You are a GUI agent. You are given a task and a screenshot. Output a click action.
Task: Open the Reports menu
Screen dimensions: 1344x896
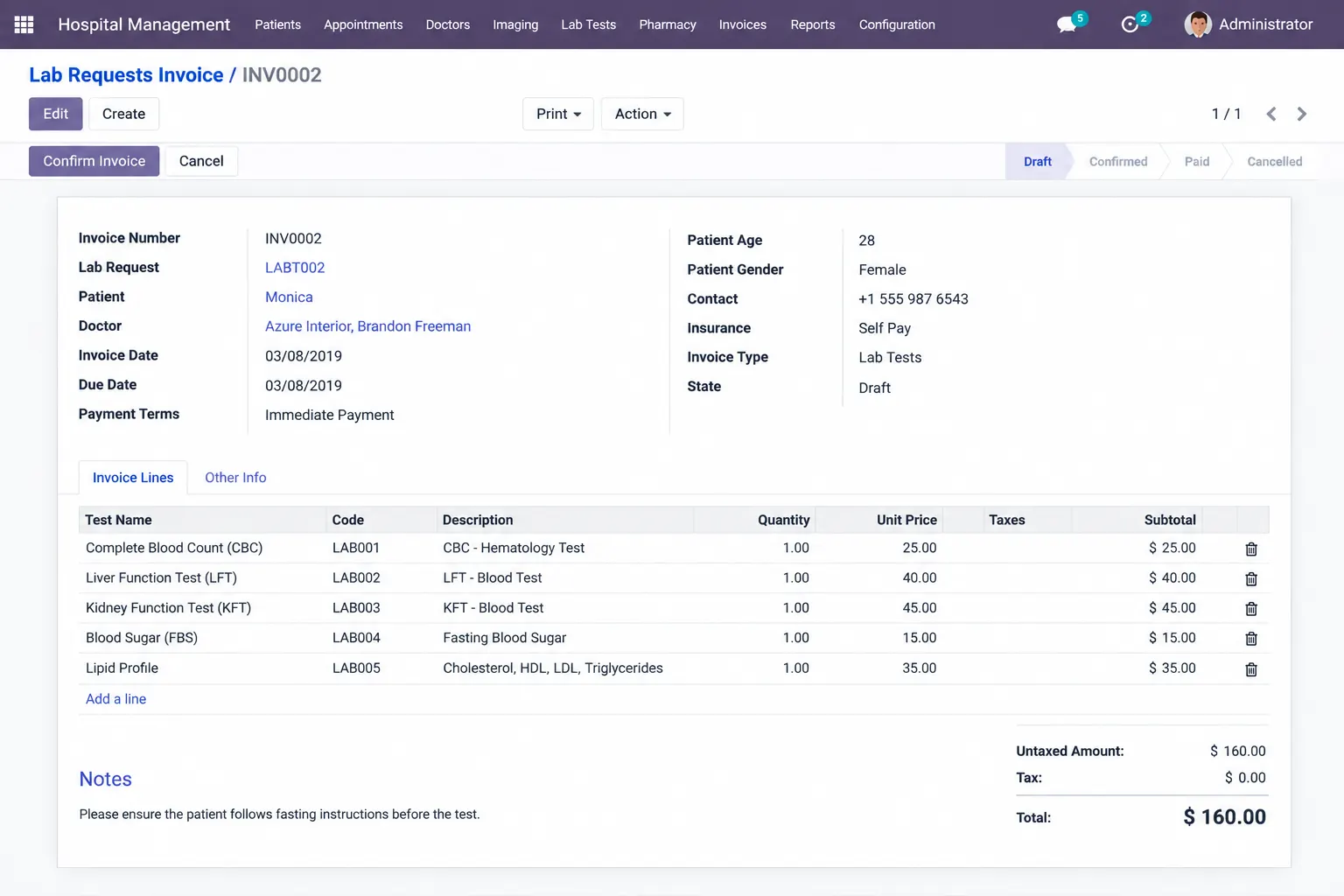[813, 24]
